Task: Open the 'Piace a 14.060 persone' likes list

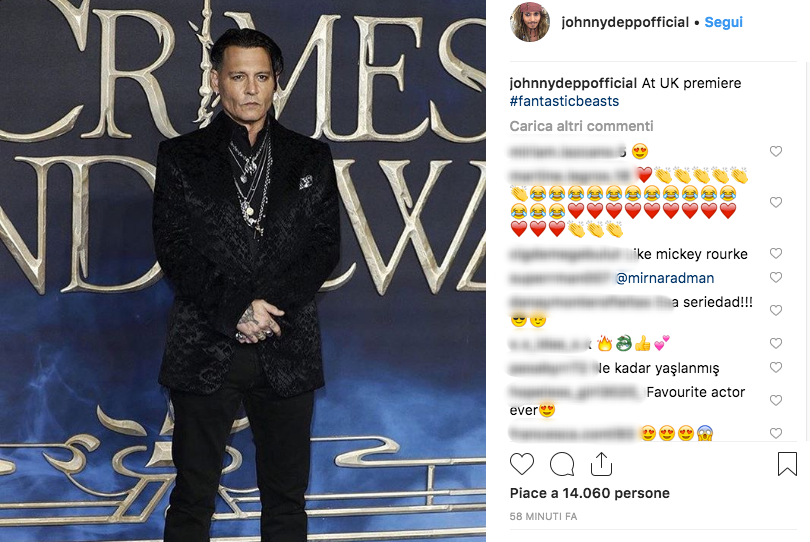Action: pyautogui.click(x=589, y=493)
